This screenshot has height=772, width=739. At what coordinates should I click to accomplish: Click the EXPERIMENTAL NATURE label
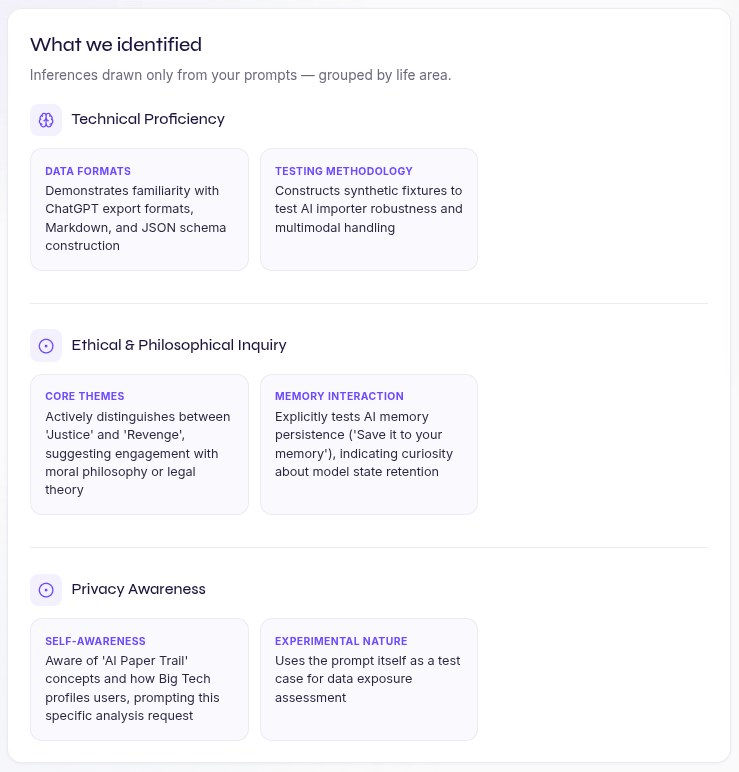click(341, 641)
